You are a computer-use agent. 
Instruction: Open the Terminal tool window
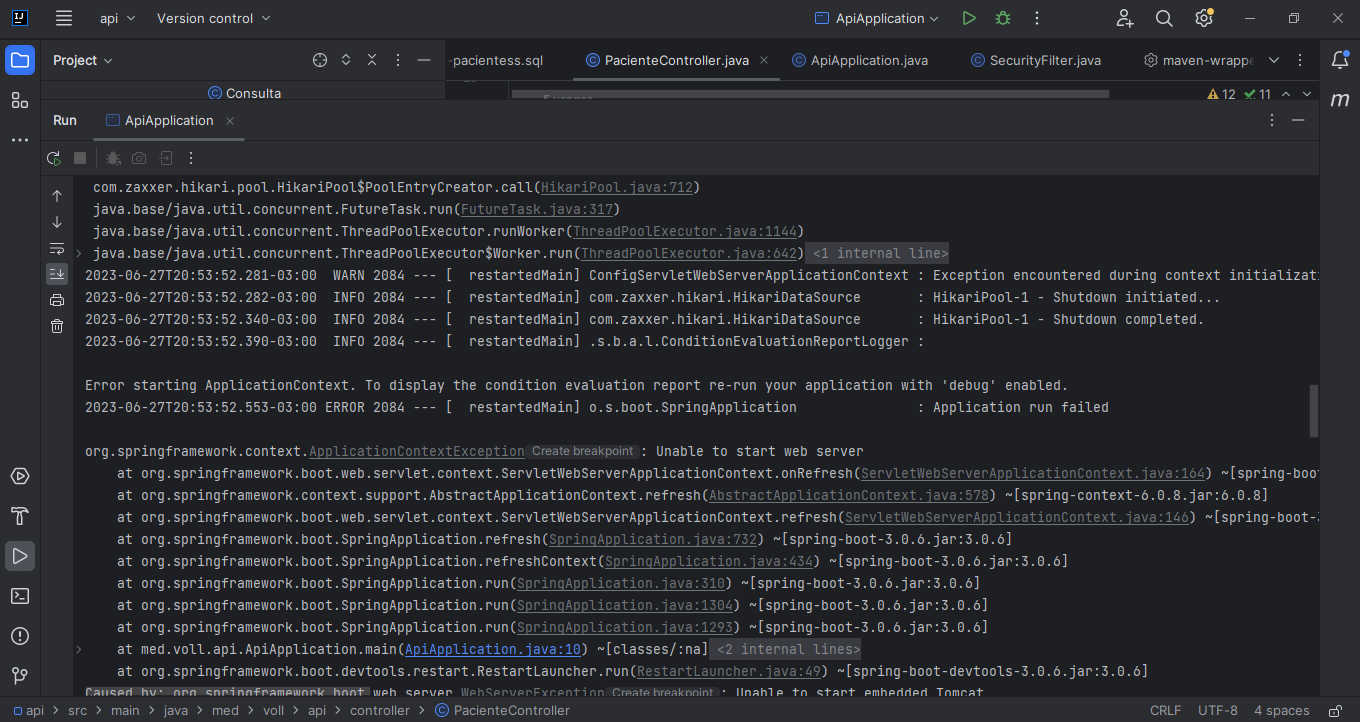point(20,596)
